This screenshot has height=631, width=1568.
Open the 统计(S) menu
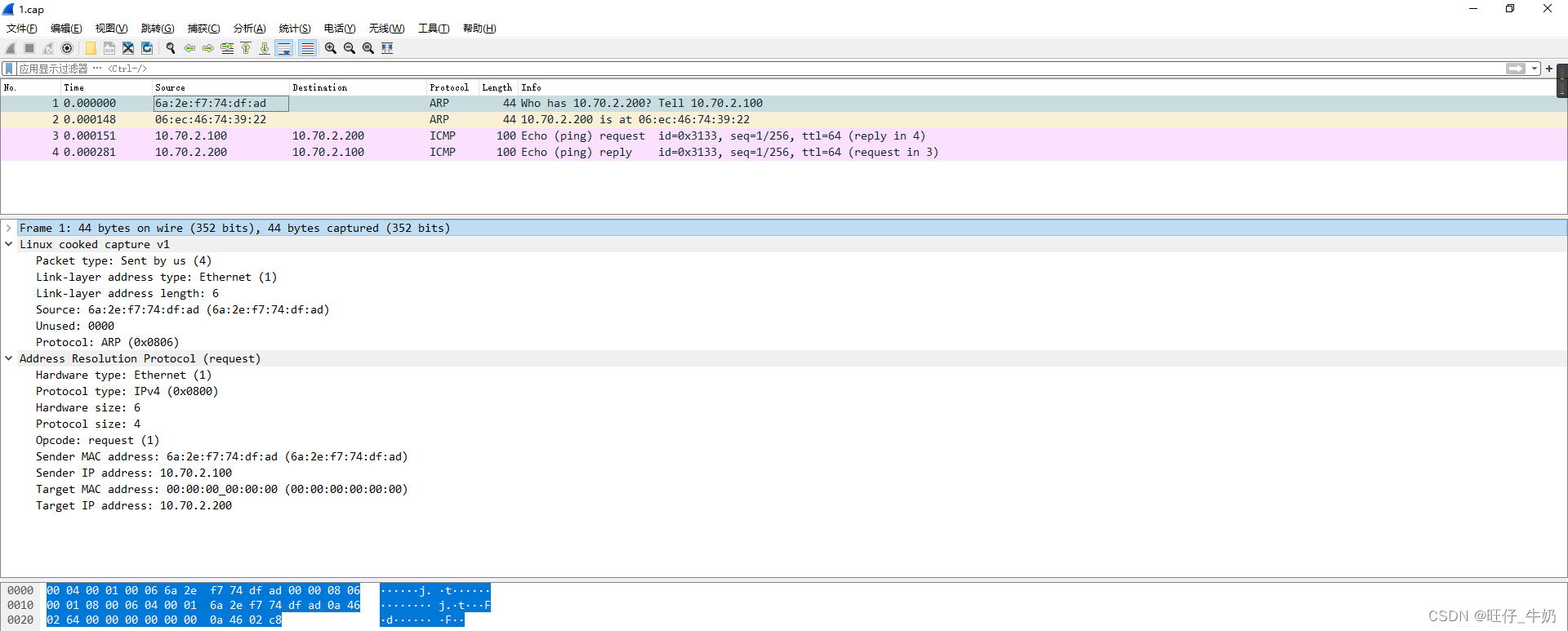(295, 29)
